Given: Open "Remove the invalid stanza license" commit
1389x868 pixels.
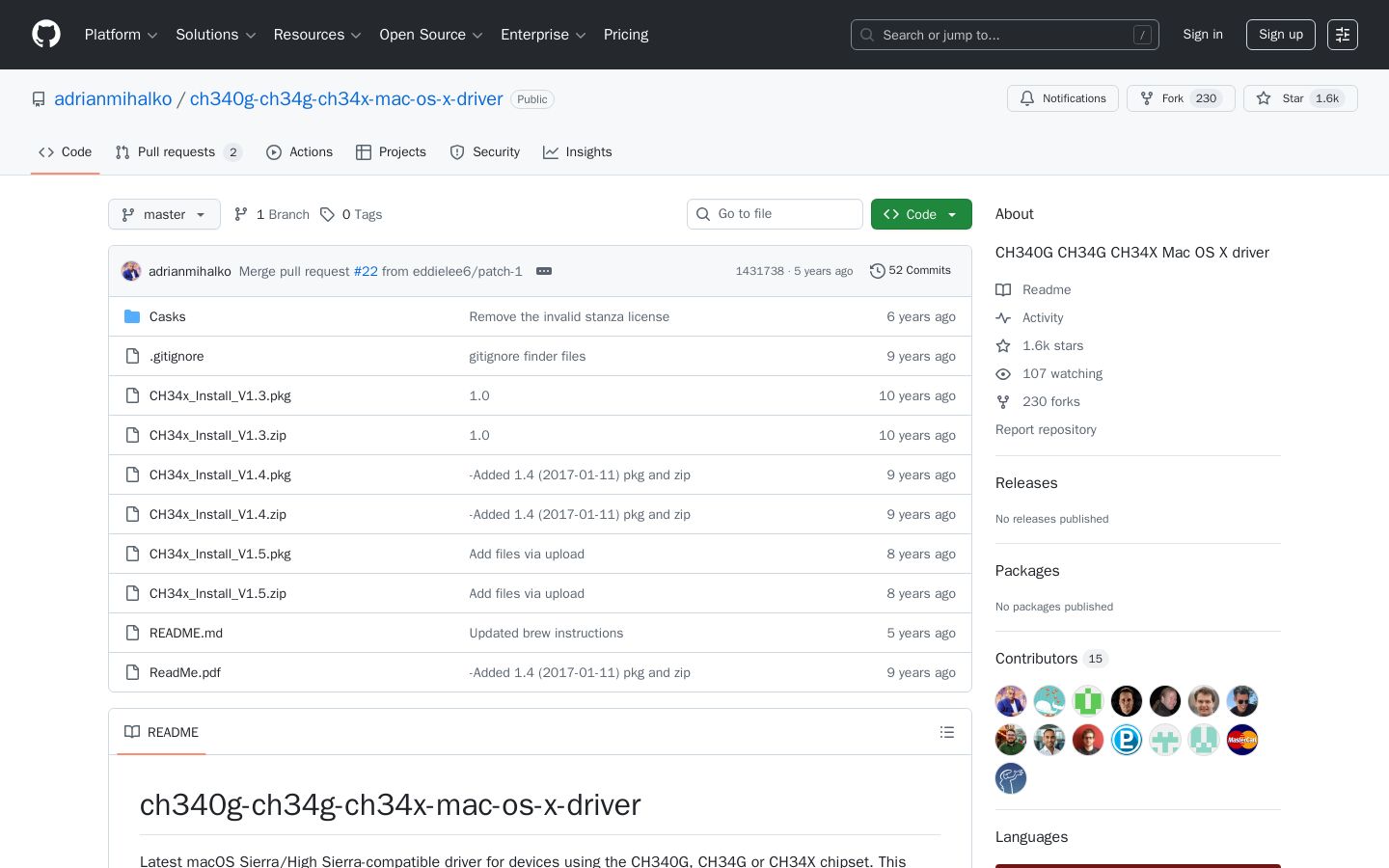Looking at the screenshot, I should click(569, 316).
